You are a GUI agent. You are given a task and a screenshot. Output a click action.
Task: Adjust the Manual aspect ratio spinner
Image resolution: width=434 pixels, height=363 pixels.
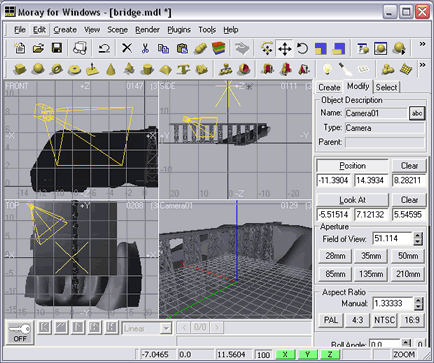418,303
